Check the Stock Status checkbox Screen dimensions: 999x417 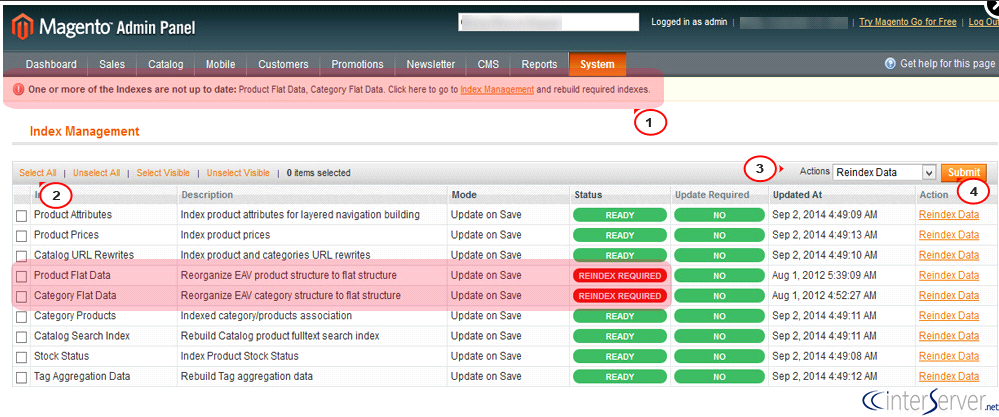[x=22, y=357]
